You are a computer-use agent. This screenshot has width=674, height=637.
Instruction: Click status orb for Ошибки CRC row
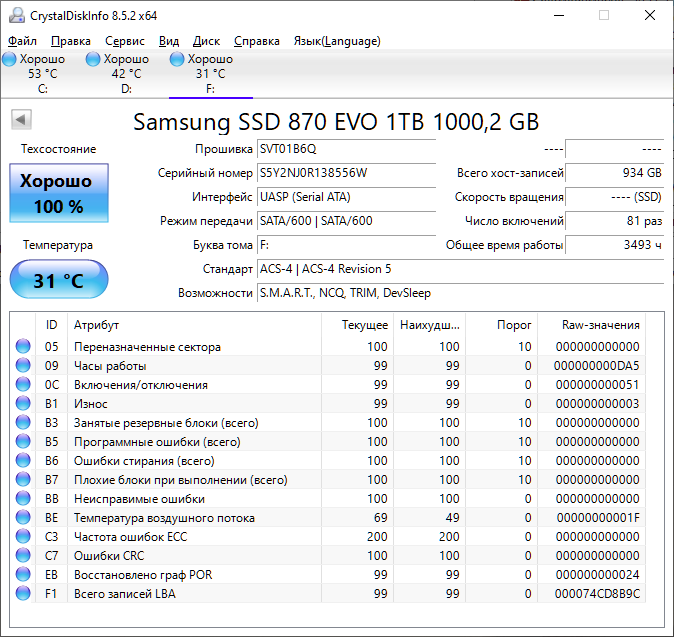(x=23, y=555)
